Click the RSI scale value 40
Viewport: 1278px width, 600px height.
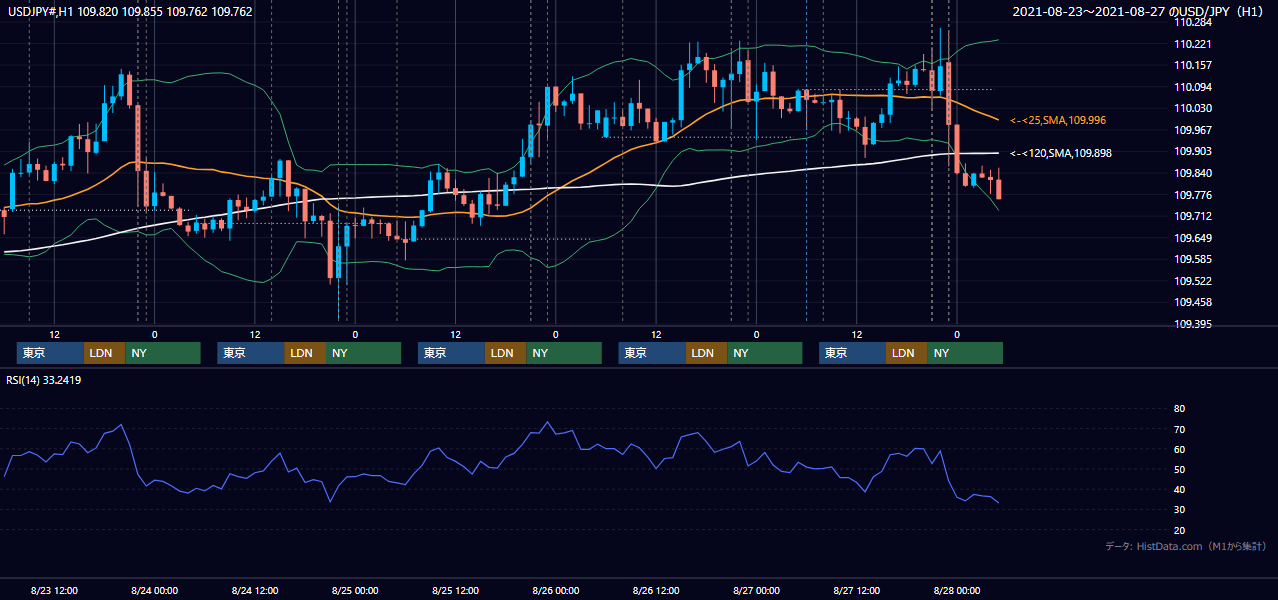click(x=1179, y=489)
